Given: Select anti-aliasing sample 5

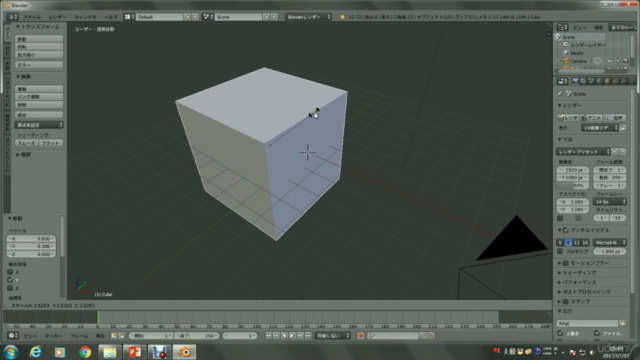Looking at the screenshot, I should pos(560,242).
